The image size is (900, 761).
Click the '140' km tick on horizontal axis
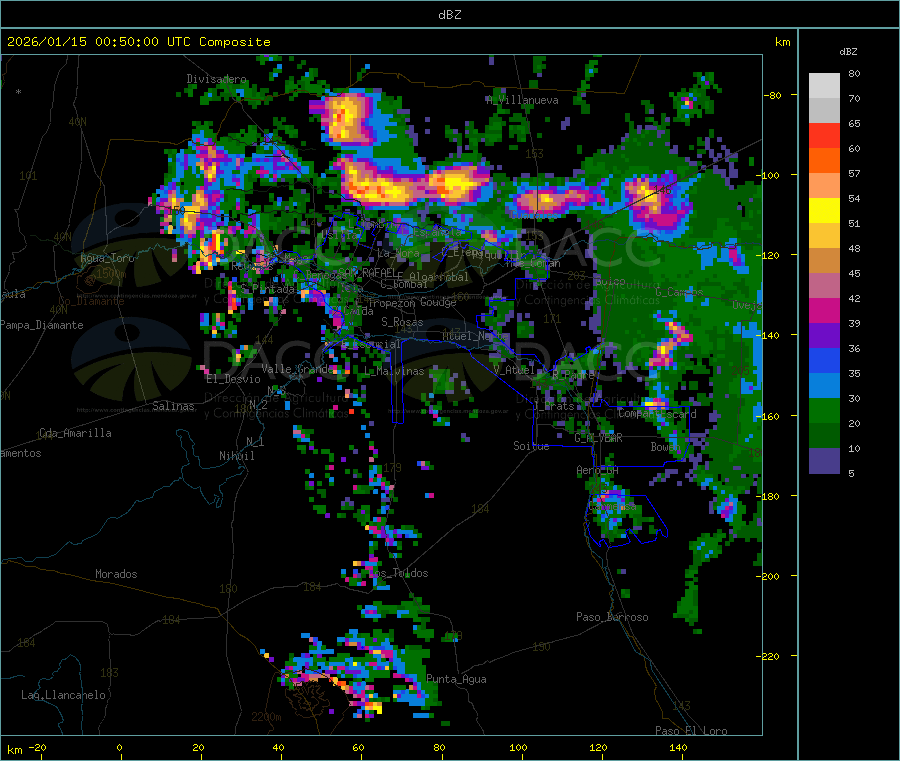click(678, 748)
